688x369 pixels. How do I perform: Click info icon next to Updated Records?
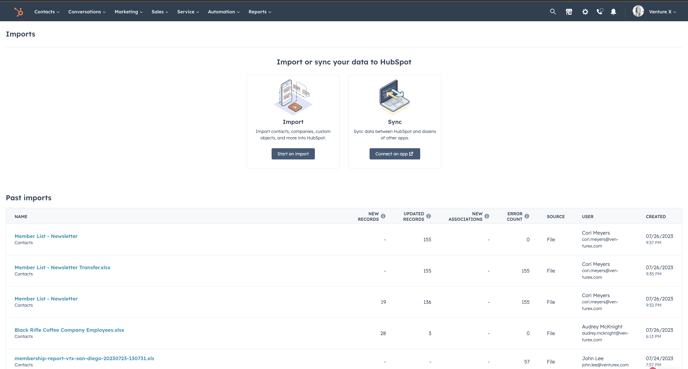click(x=428, y=216)
